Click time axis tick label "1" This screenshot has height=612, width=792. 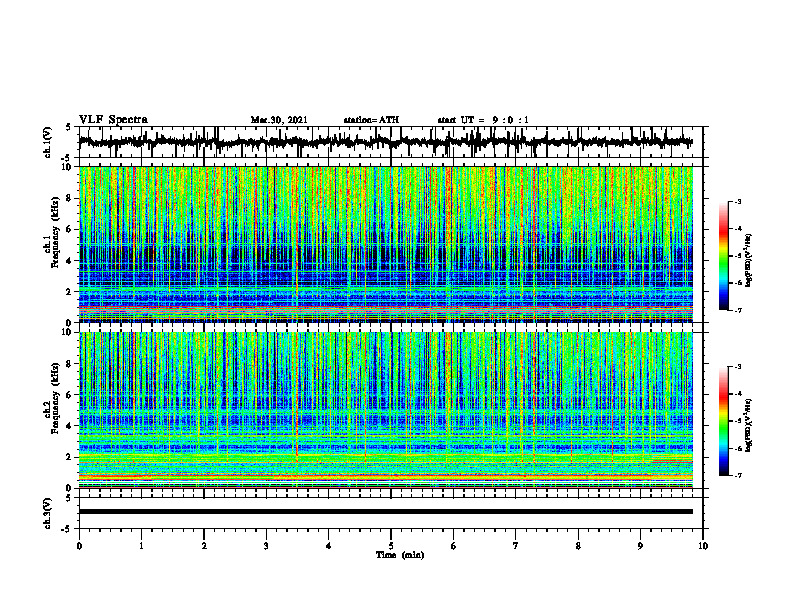click(141, 546)
